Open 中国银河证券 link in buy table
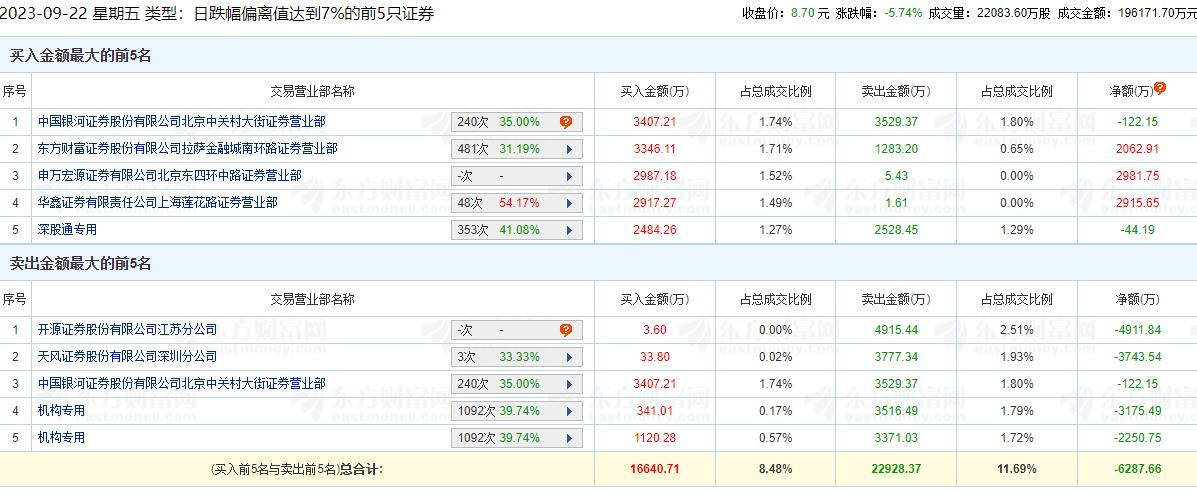1197x492 pixels. tap(182, 122)
